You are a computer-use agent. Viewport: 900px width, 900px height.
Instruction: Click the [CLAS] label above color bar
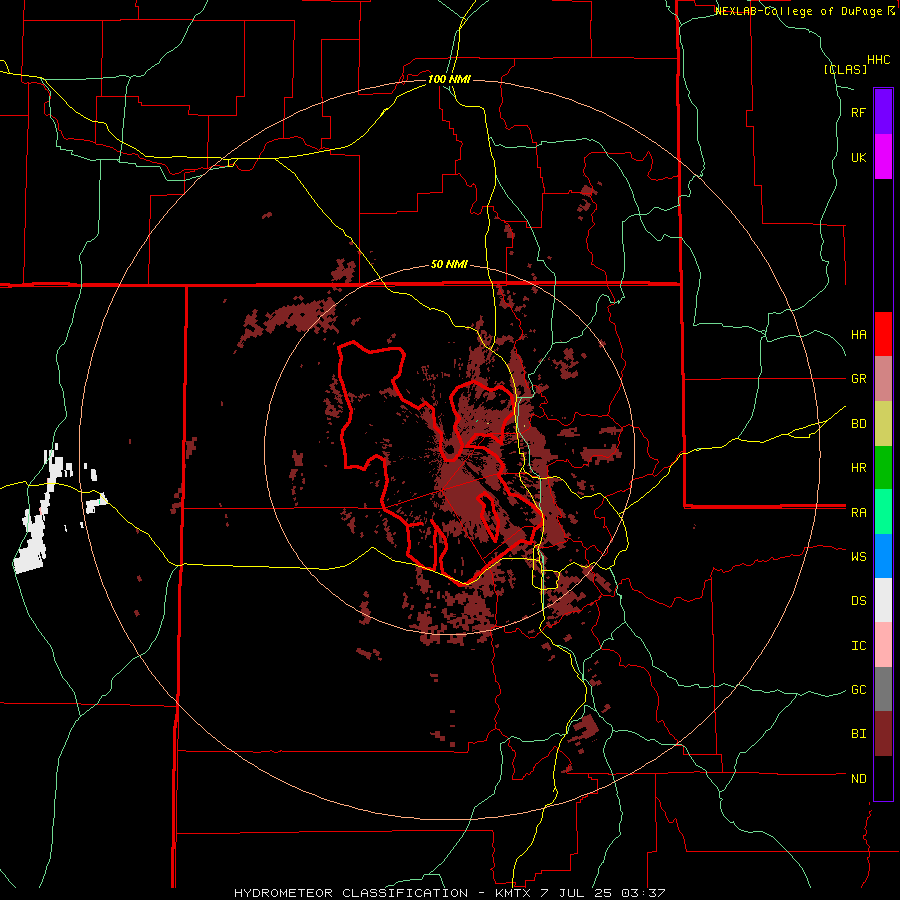point(845,69)
